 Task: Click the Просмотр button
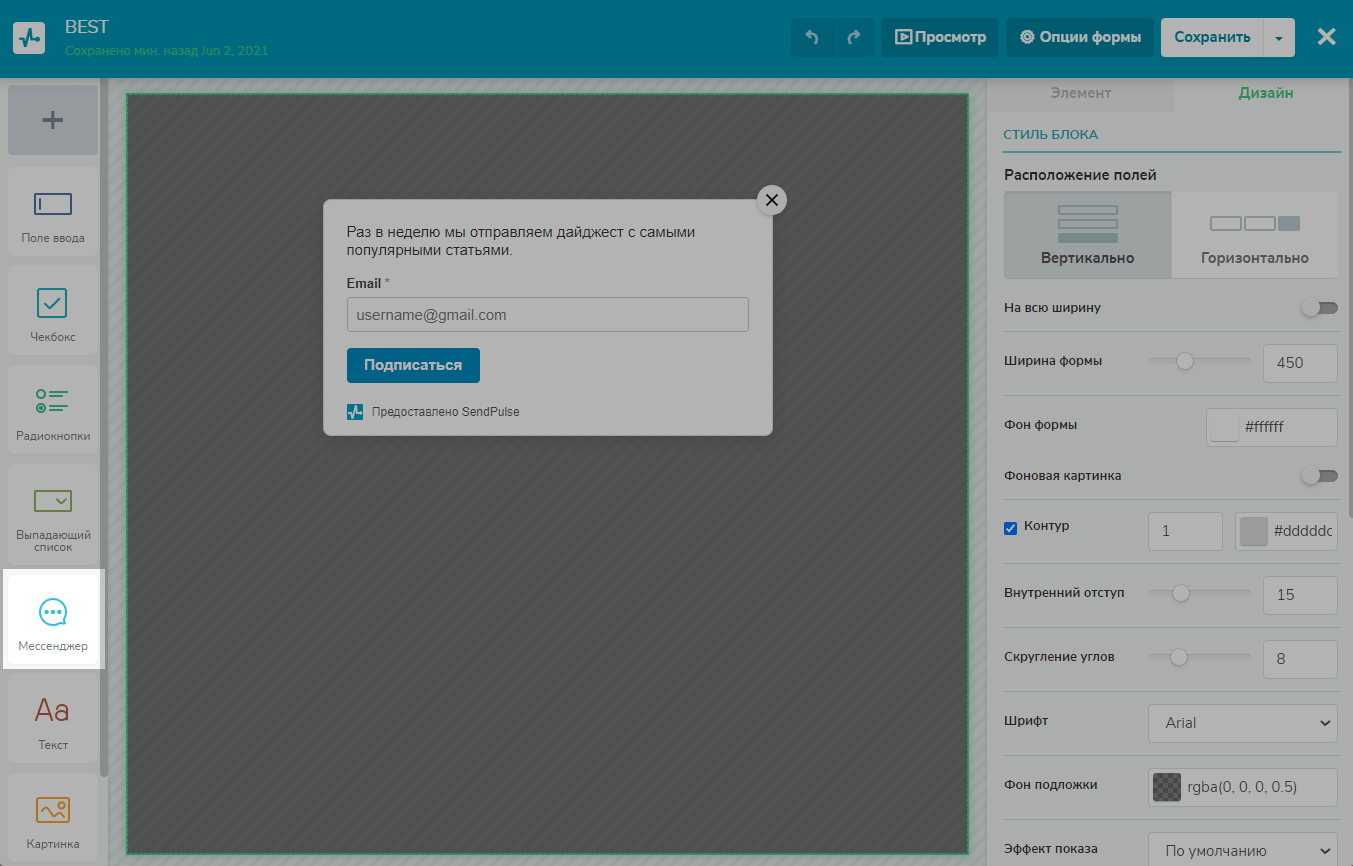(940, 37)
